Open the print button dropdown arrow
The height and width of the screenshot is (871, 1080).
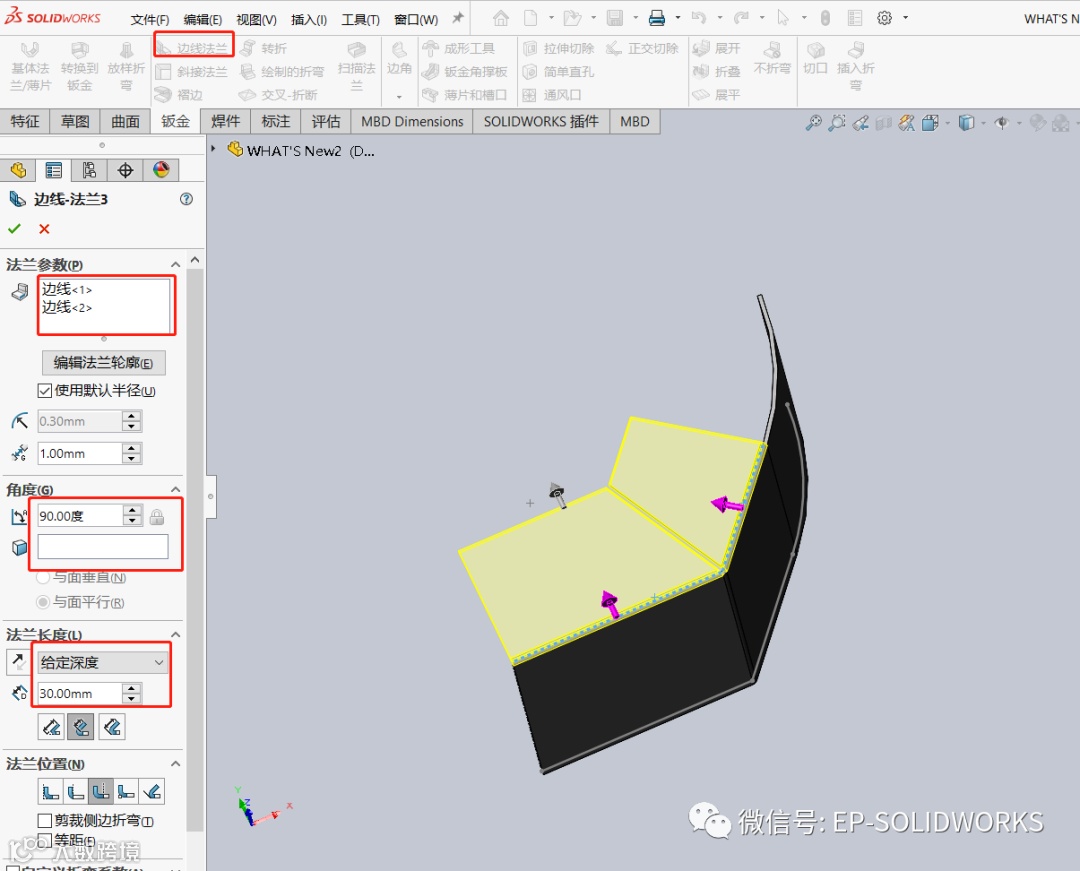click(678, 18)
